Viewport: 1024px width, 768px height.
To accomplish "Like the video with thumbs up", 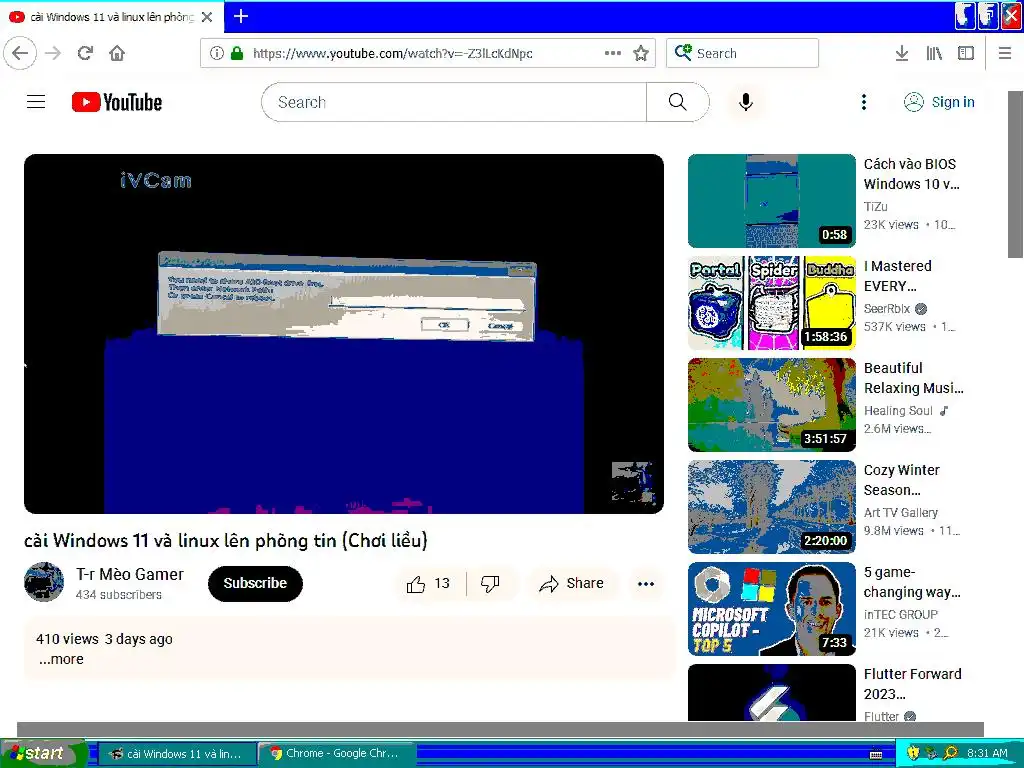I will pos(428,583).
